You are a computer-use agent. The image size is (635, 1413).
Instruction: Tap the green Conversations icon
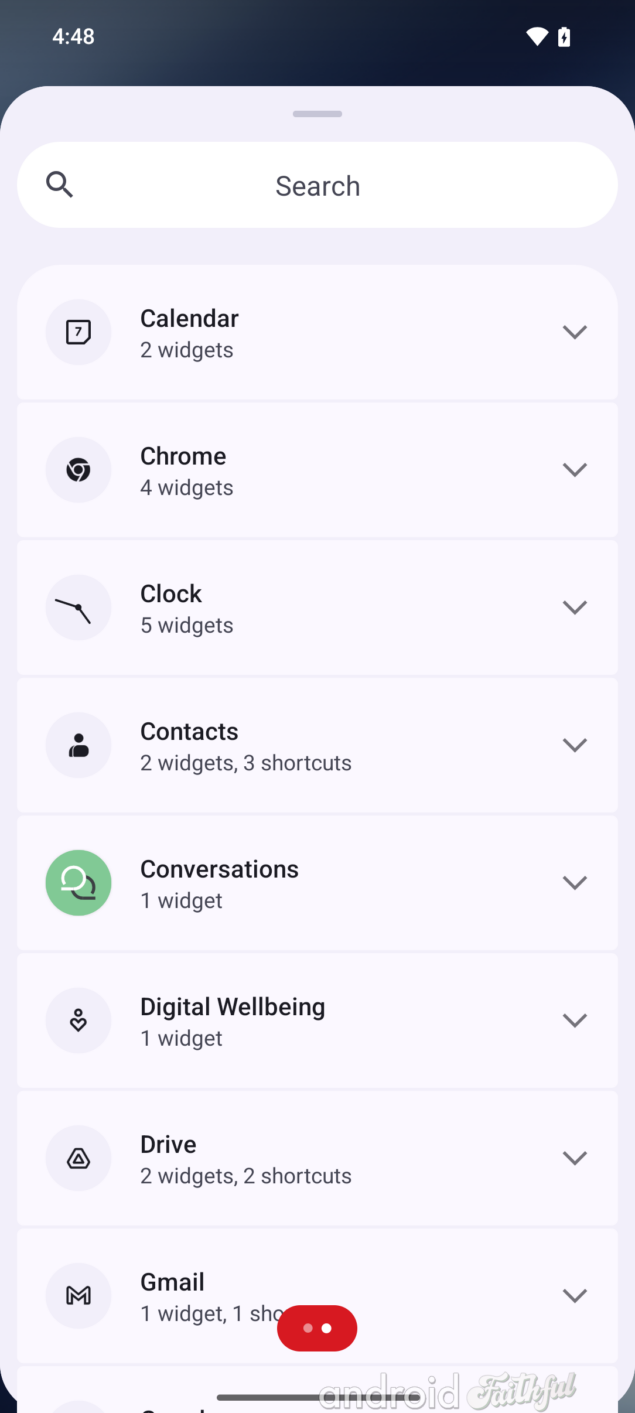(x=78, y=883)
